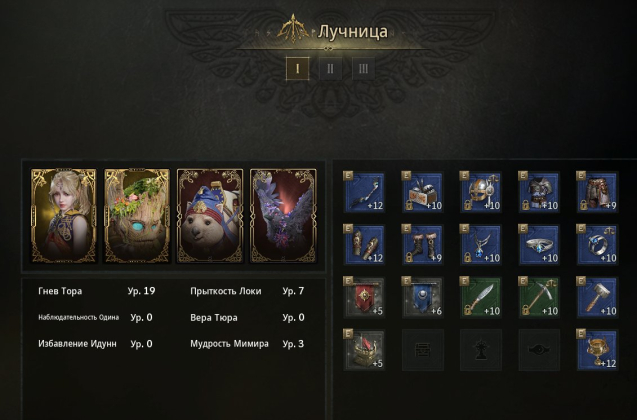Open the chest armor slot +10

pyautogui.click(x=539, y=192)
